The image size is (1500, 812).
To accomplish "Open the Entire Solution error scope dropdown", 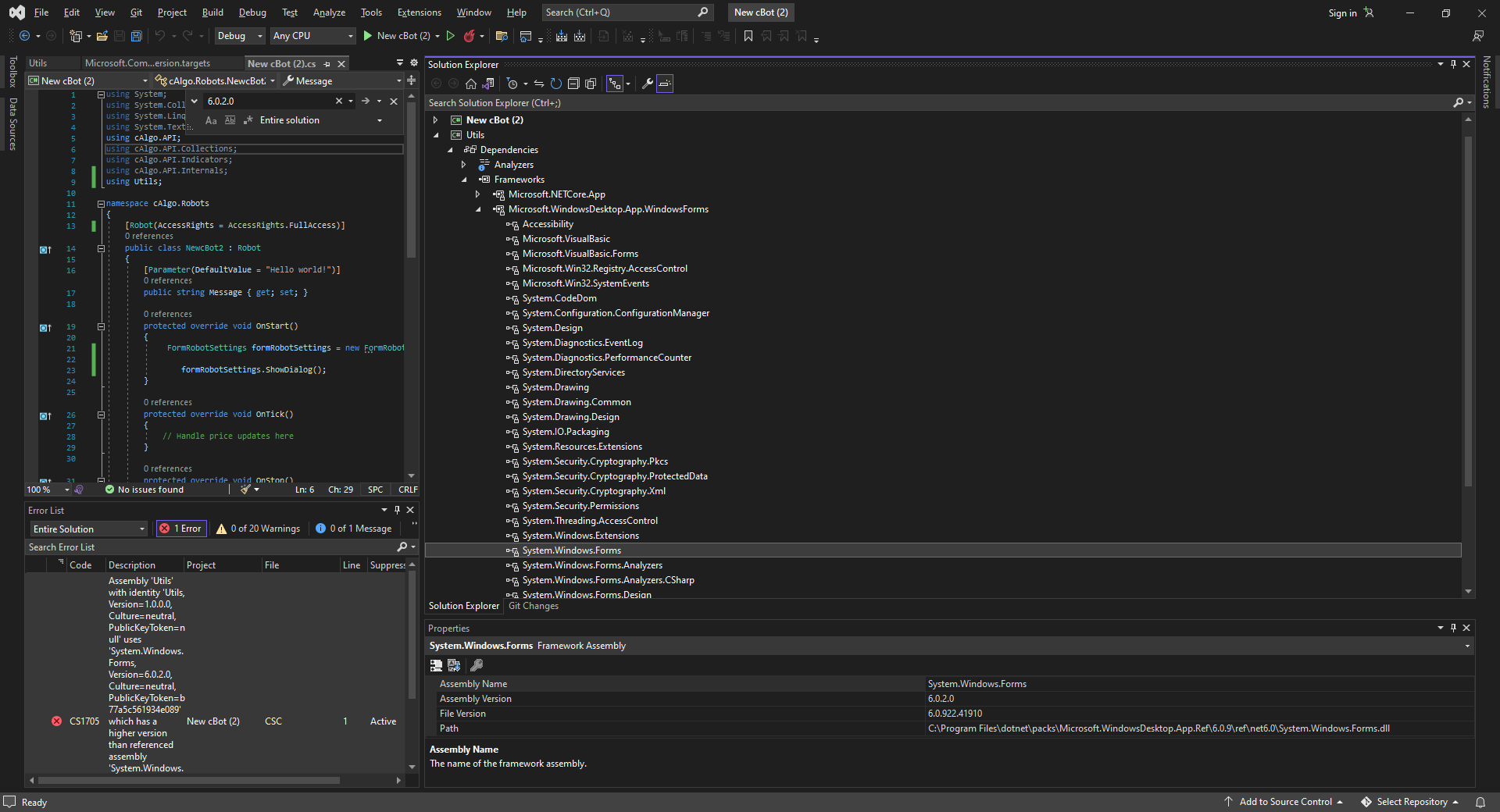I will pyautogui.click(x=88, y=529).
